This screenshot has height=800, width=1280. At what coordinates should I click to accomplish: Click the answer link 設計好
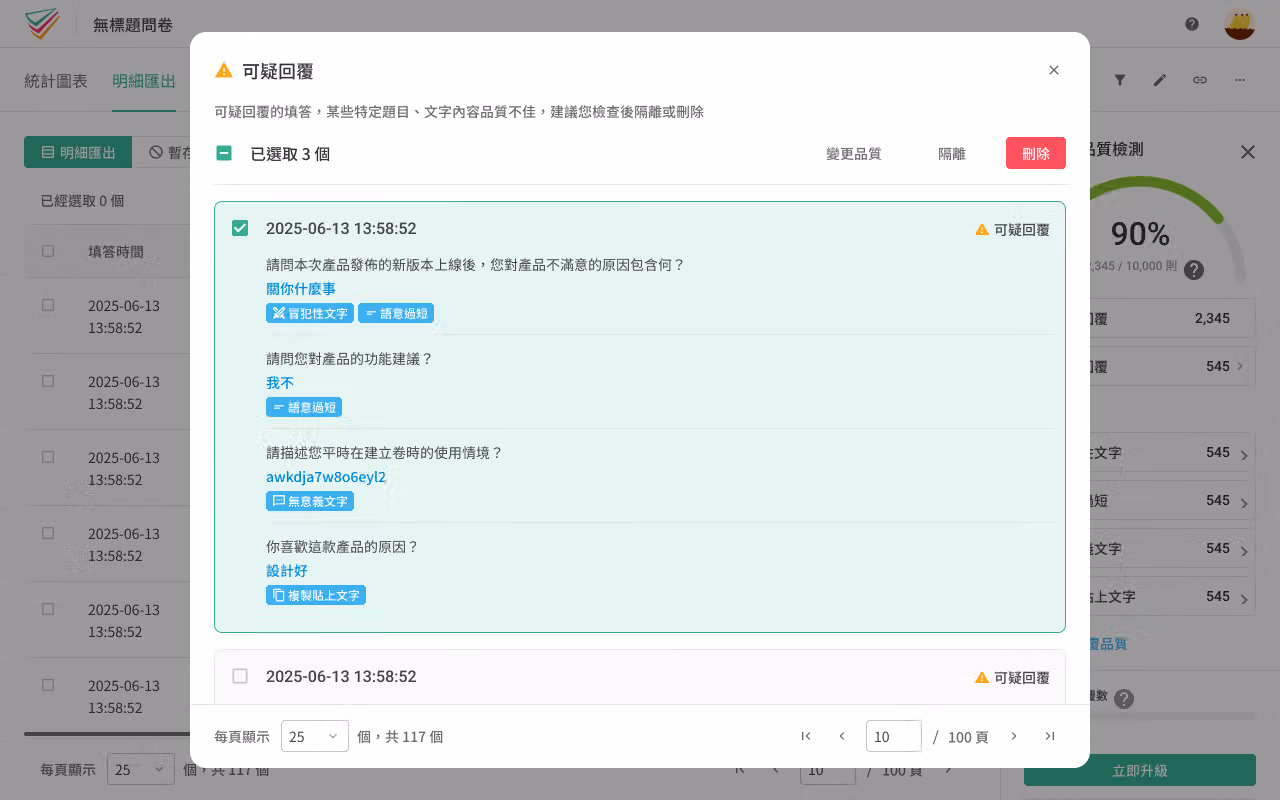[287, 571]
